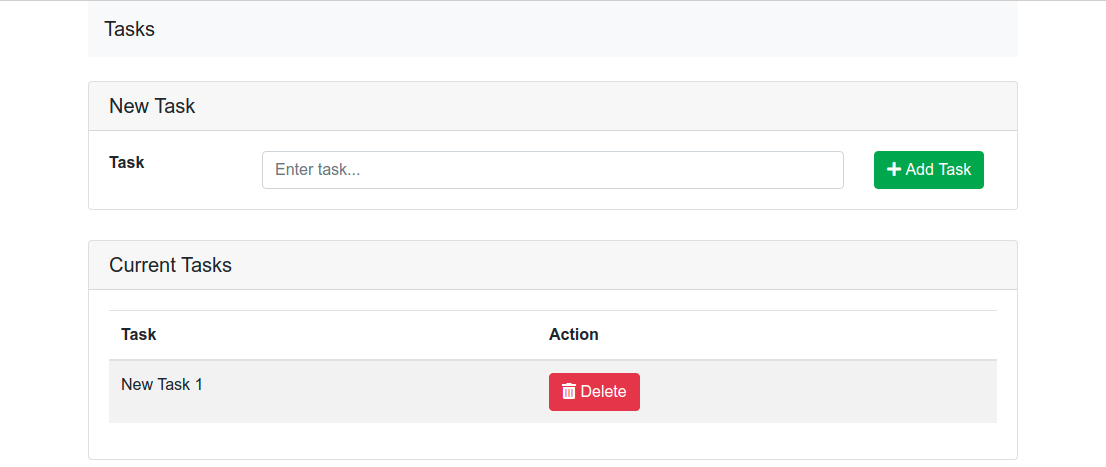
Task: Delete the New Task 1 entry
Action: click(x=594, y=392)
